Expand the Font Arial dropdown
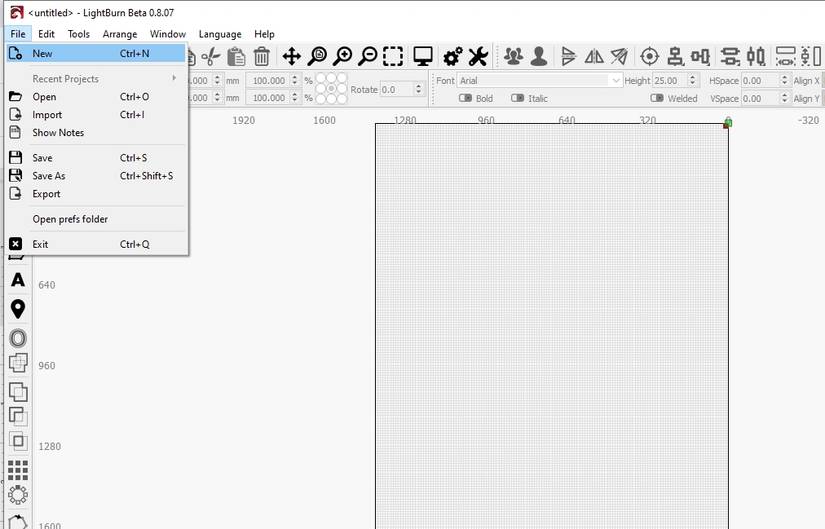Image resolution: width=825 pixels, height=529 pixels. point(615,81)
